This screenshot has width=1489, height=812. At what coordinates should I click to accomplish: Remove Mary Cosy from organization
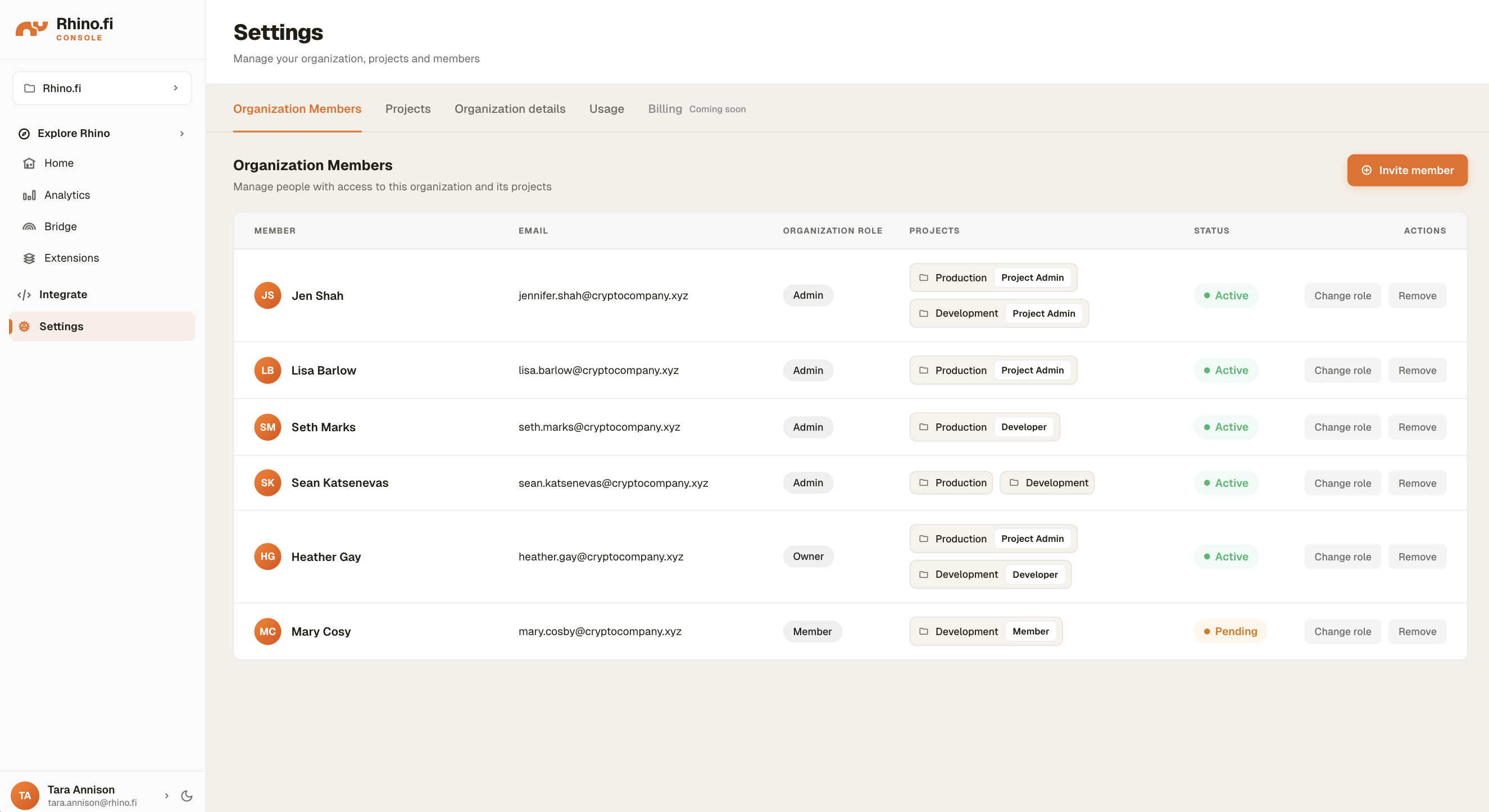click(1417, 631)
